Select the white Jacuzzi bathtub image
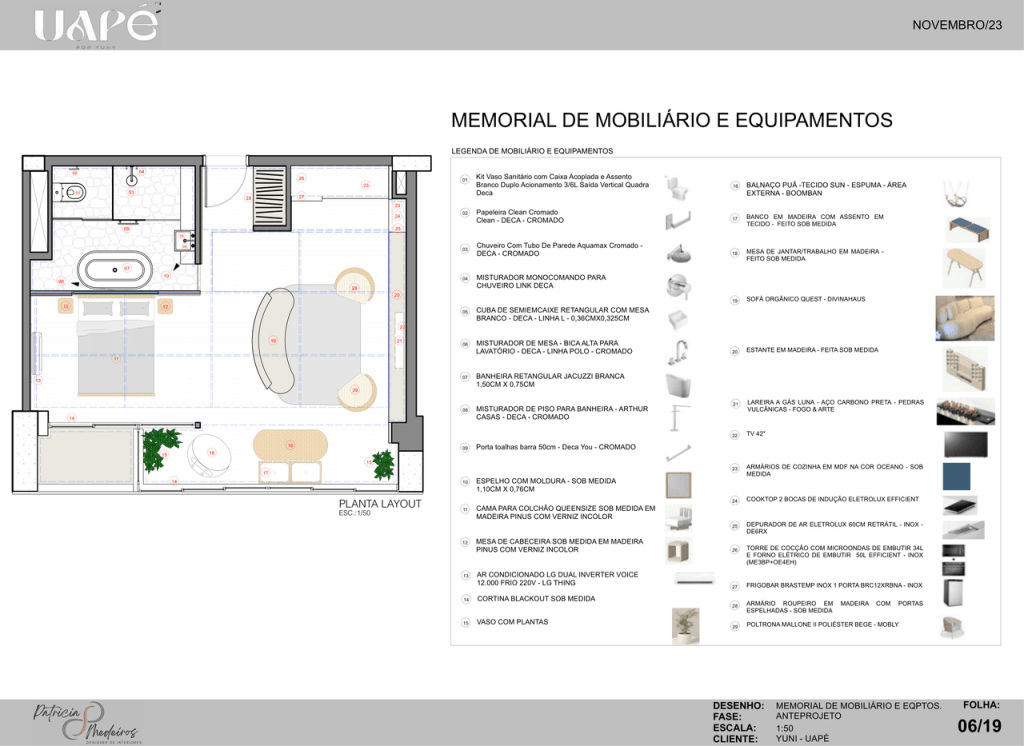Image resolution: width=1024 pixels, height=746 pixels. (678, 385)
